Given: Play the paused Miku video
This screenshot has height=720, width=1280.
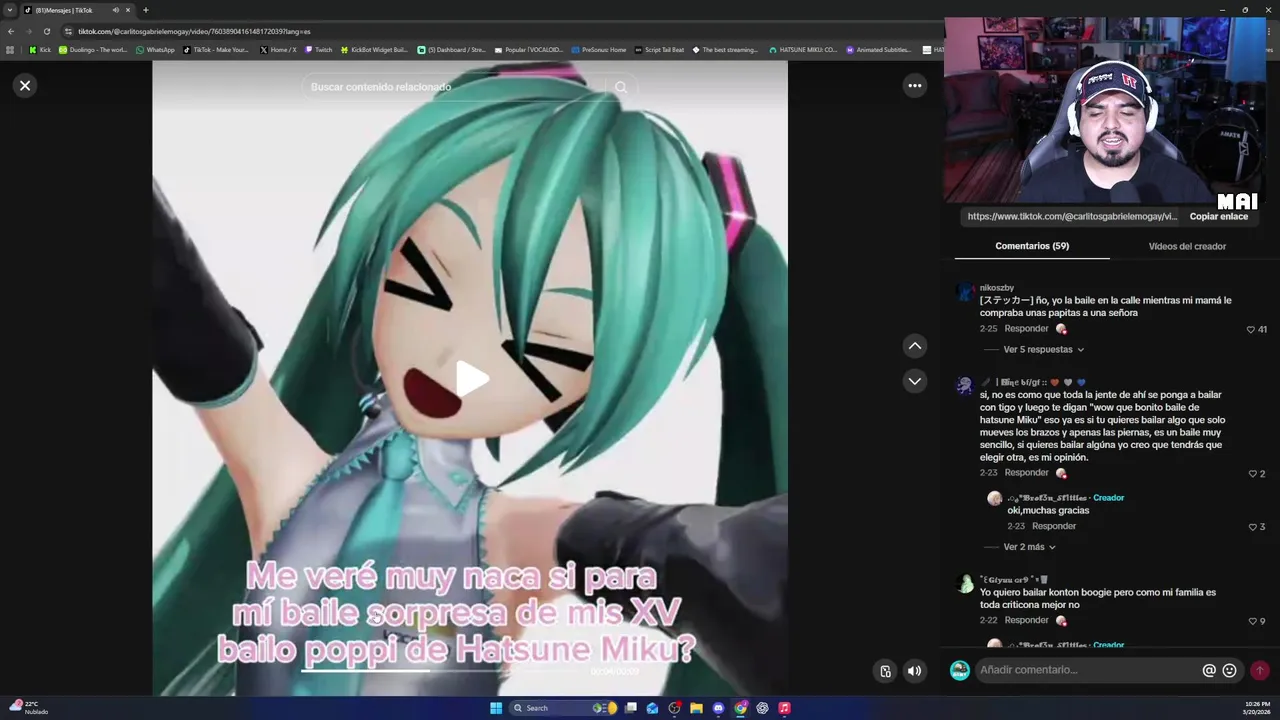Looking at the screenshot, I should tap(472, 378).
